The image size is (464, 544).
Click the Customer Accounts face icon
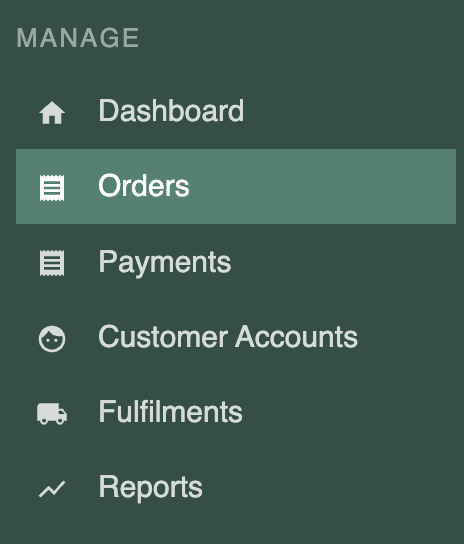point(52,339)
